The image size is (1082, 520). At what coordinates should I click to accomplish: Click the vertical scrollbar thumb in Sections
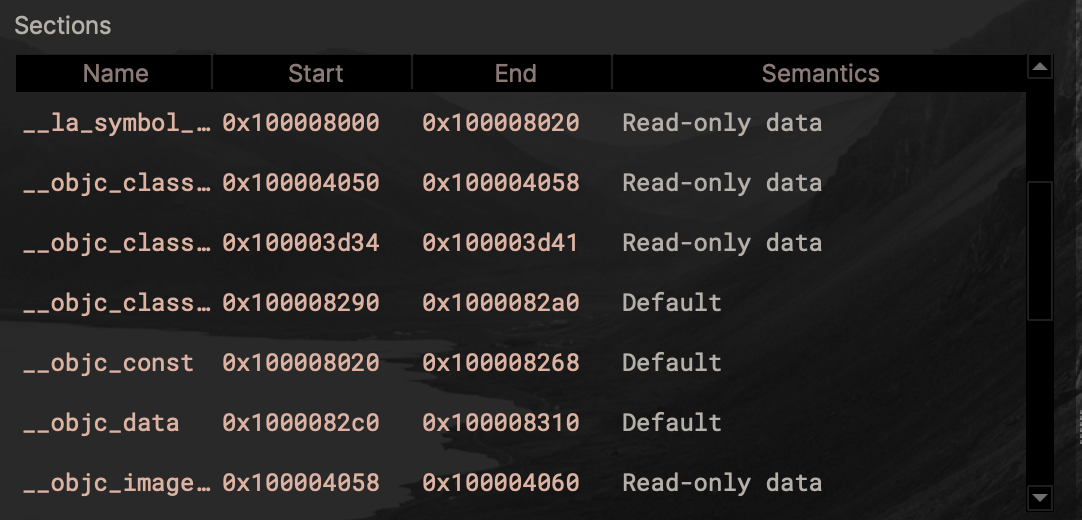(1039, 251)
